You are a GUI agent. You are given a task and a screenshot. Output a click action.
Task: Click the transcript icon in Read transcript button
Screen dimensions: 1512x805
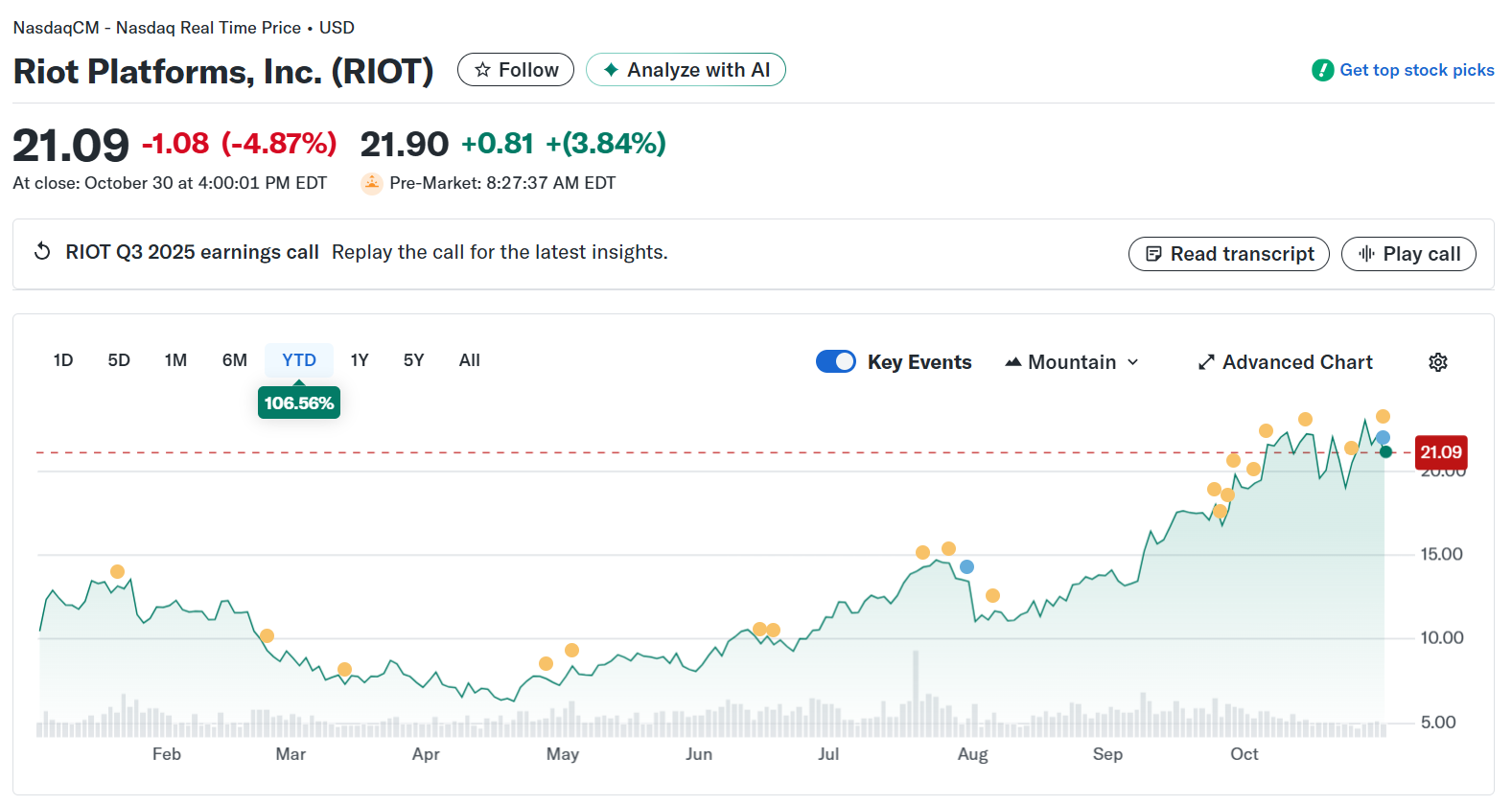(x=1153, y=254)
